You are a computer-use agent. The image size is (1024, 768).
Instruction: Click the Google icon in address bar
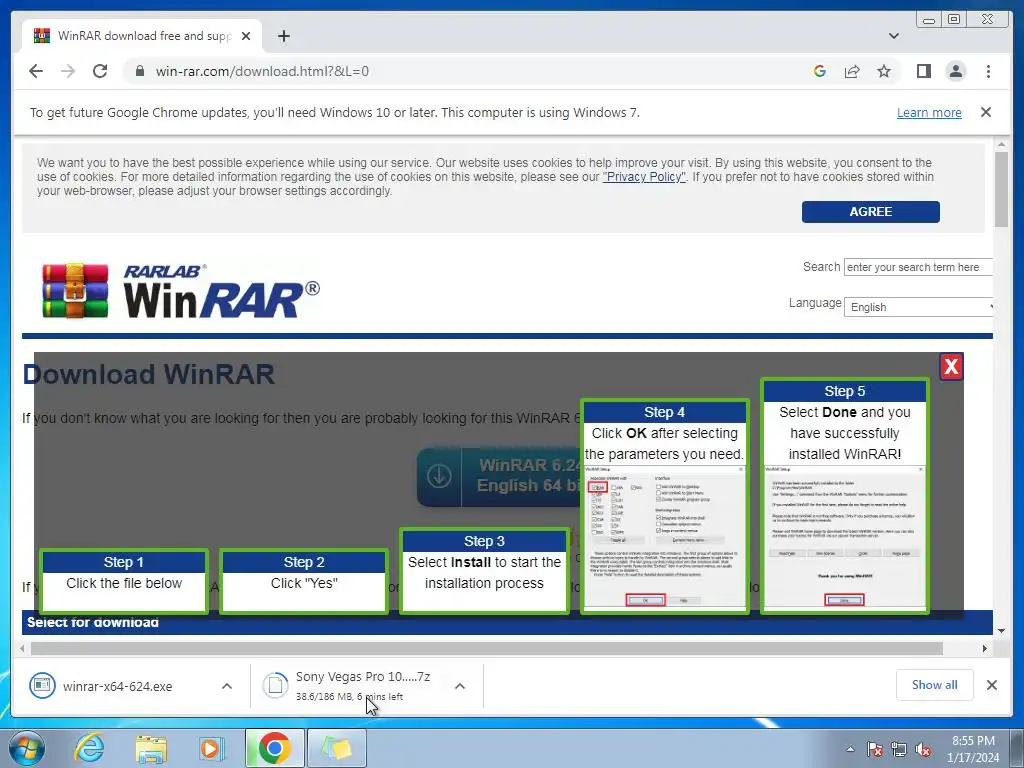point(820,71)
